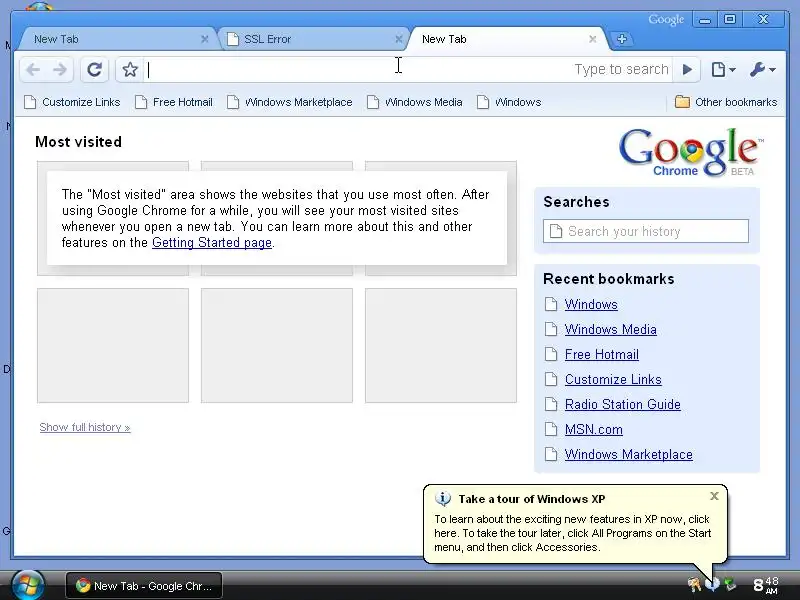Click the Search your history field
Viewport: 800px width, 600px height.
click(x=646, y=231)
